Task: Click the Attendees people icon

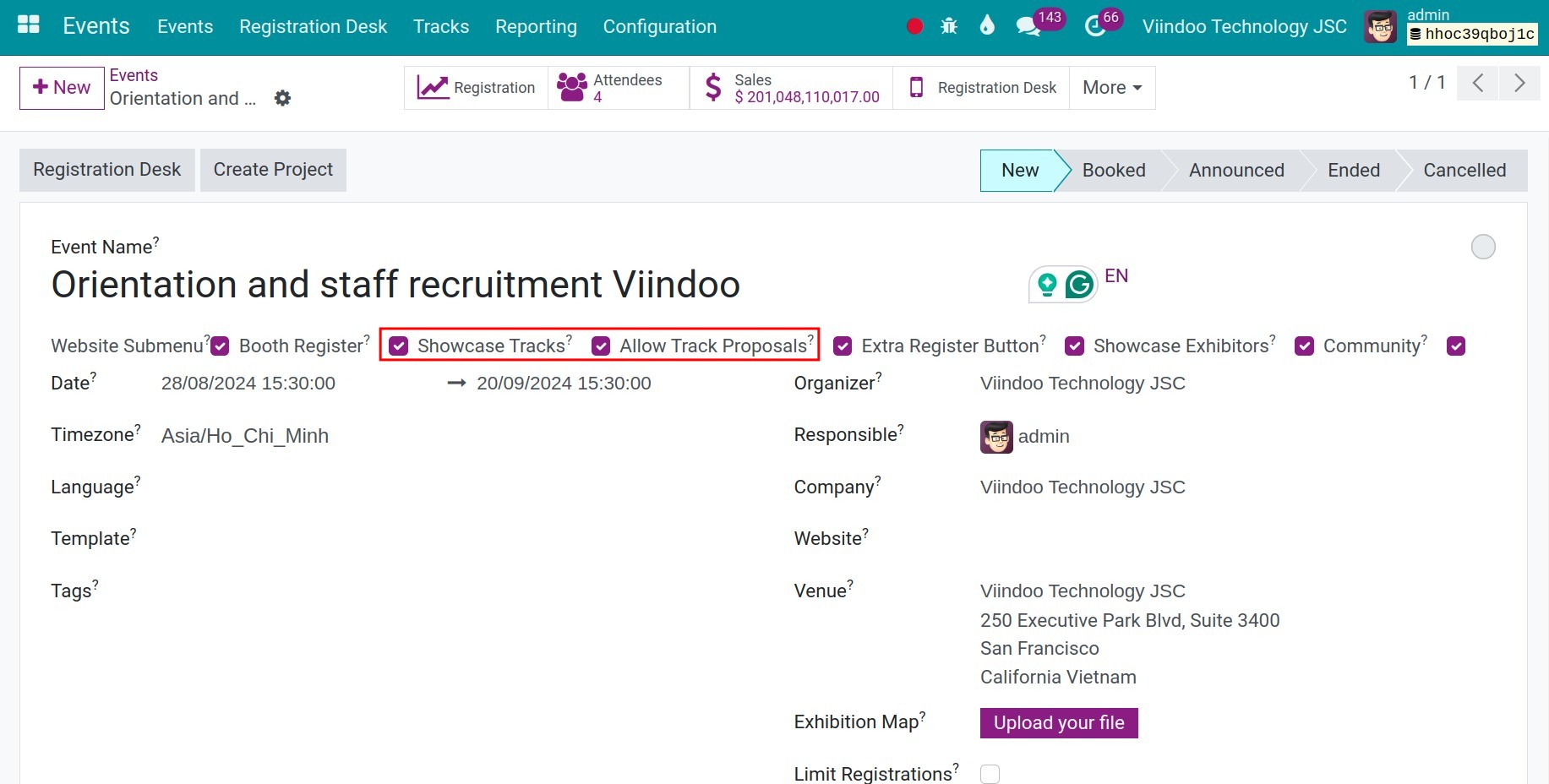Action: (572, 88)
